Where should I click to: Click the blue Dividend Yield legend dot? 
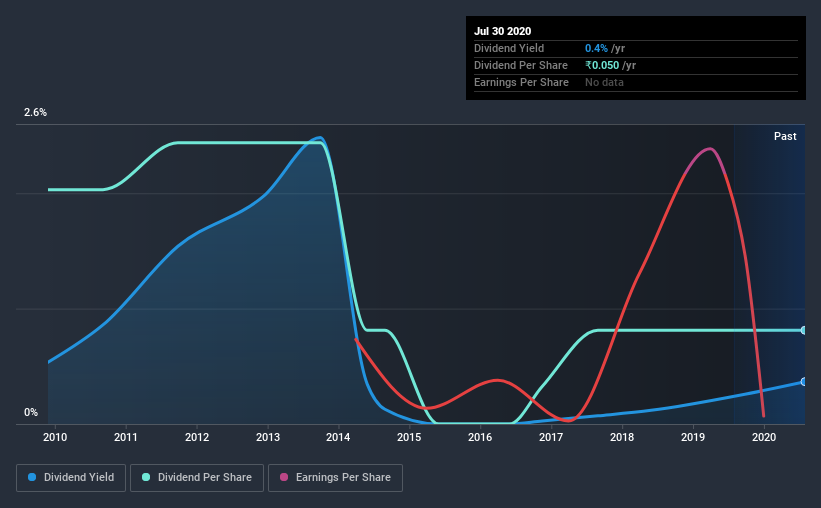pos(32,477)
